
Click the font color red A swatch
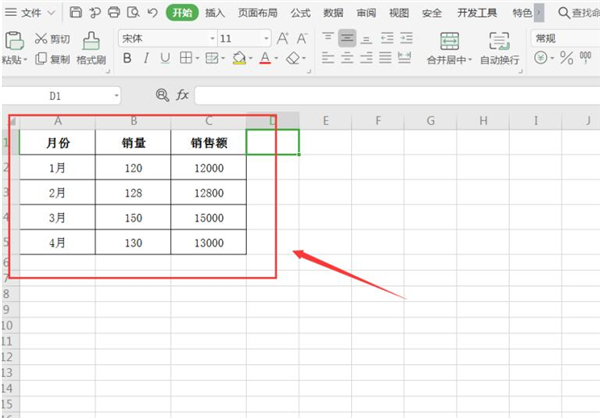[265, 59]
